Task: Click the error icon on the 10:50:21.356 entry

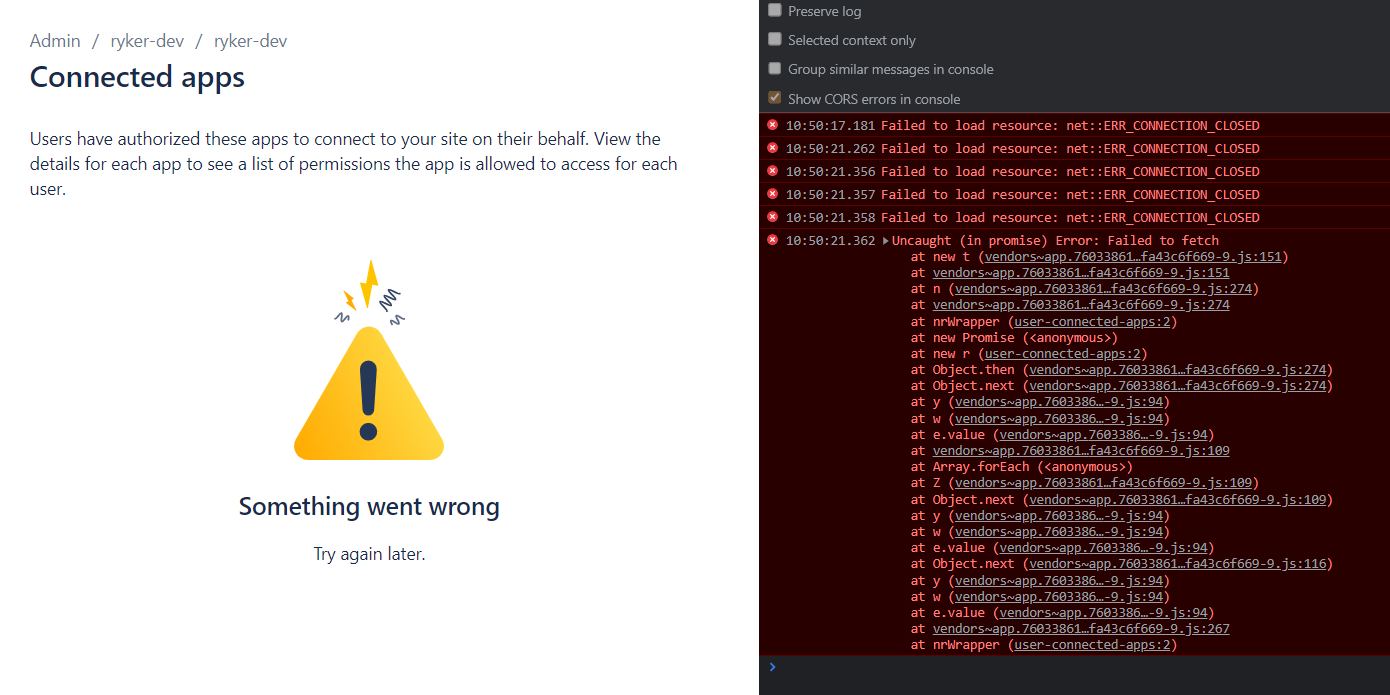Action: click(772, 171)
